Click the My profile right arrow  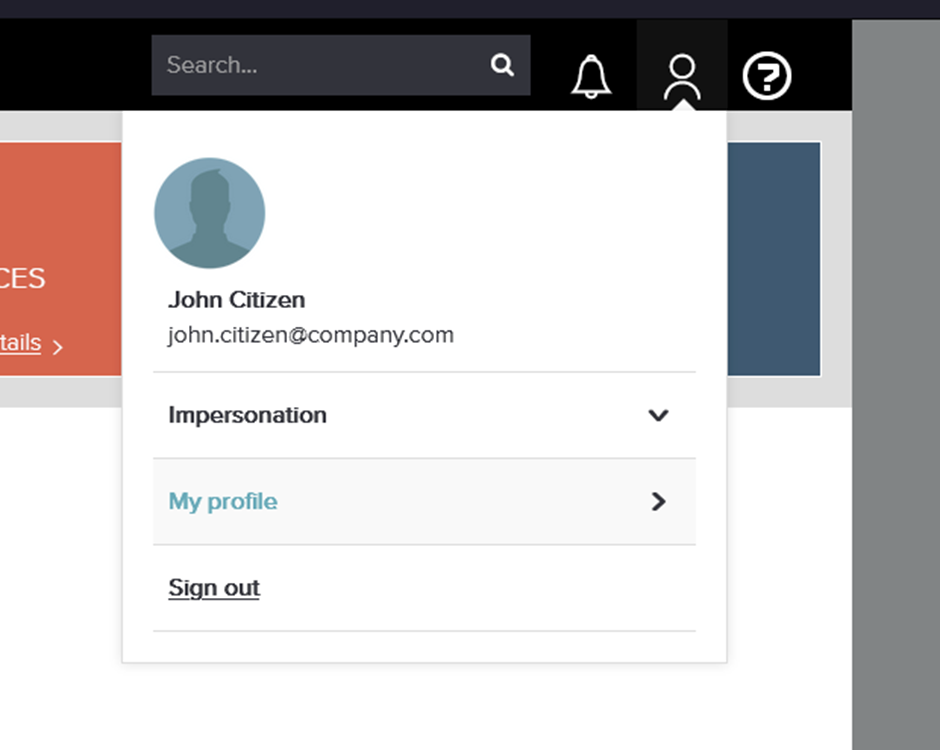[658, 502]
